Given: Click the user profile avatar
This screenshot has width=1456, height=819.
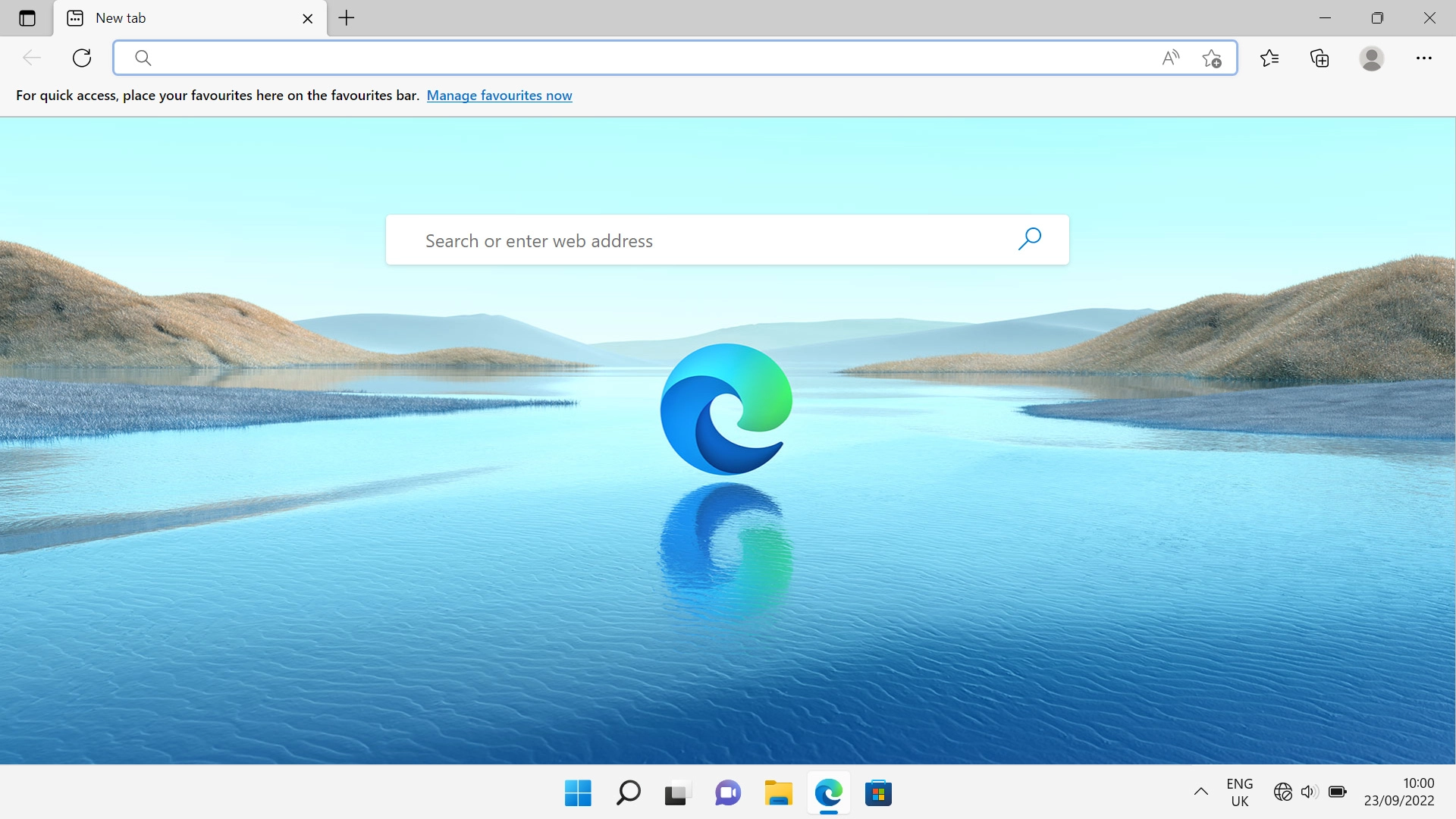Looking at the screenshot, I should pos(1371,58).
